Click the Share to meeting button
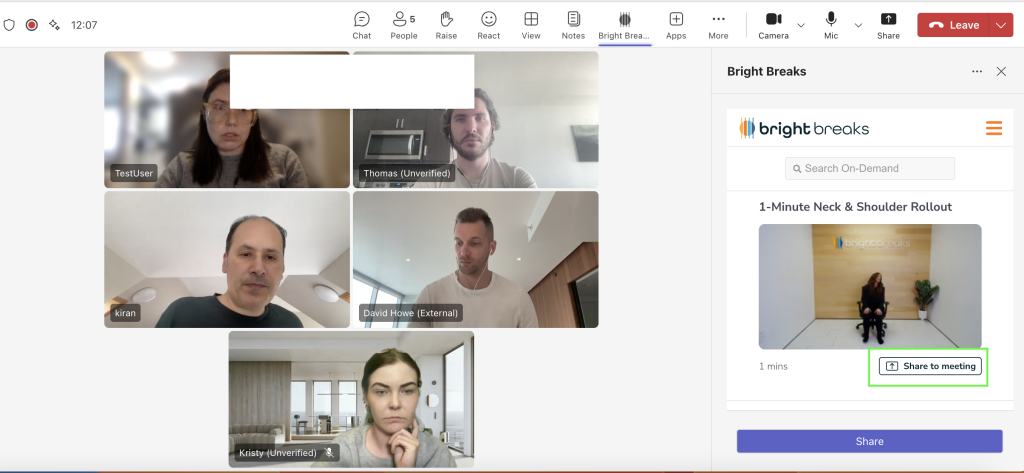 pyautogui.click(x=930, y=366)
